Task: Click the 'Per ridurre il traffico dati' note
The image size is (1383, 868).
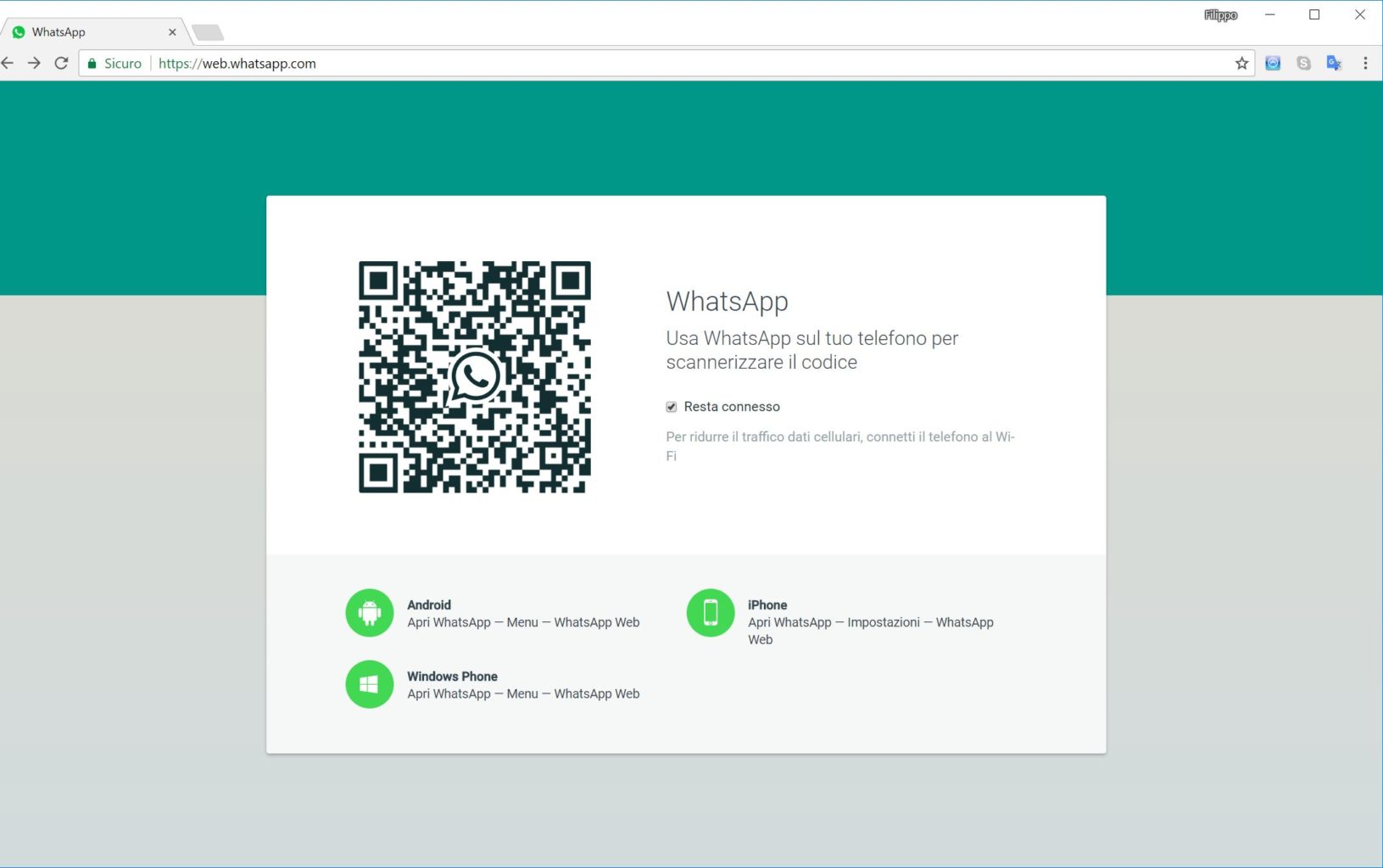Action: click(840, 446)
